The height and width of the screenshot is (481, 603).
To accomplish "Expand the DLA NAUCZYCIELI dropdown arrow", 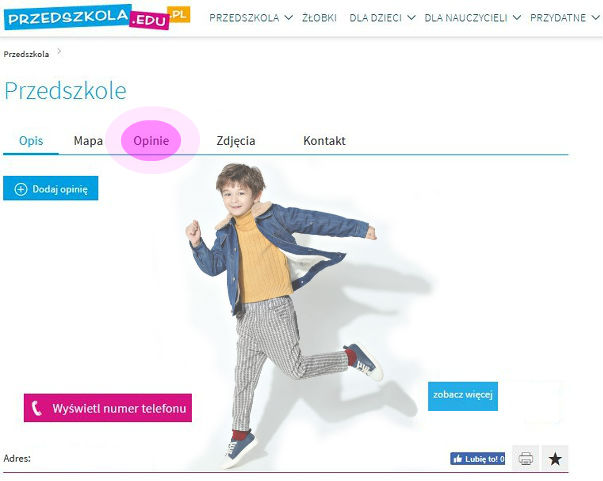I will (517, 18).
